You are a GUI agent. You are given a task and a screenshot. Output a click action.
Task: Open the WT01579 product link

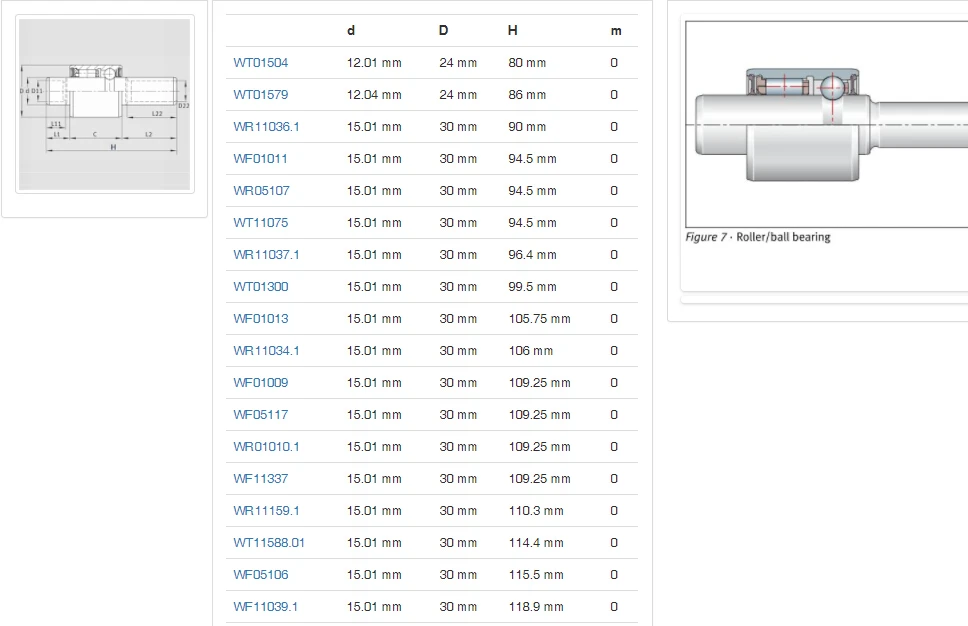point(260,95)
